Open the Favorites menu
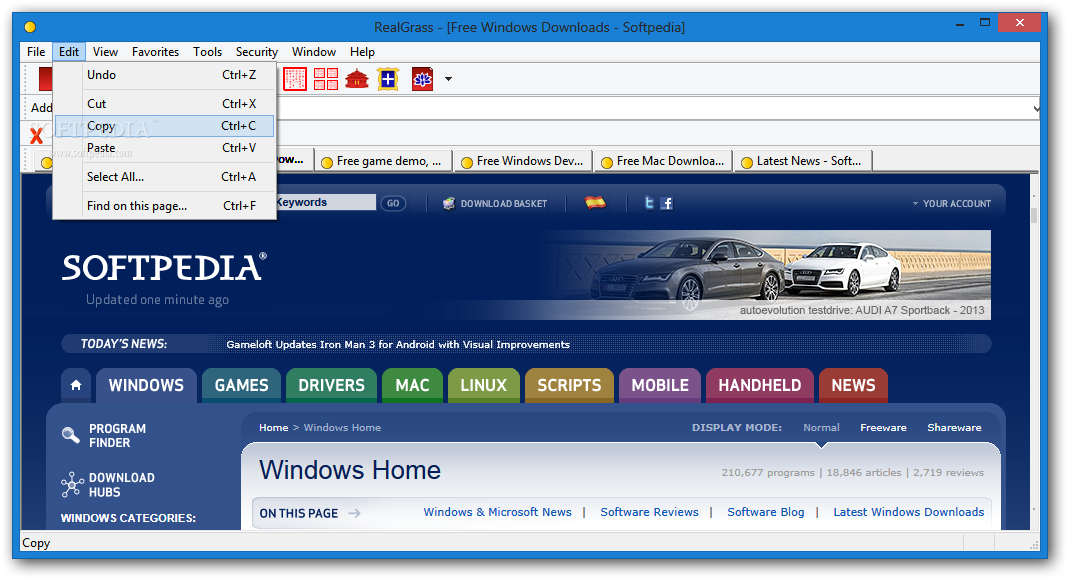Screen dimensions: 1068x579 (x=155, y=52)
